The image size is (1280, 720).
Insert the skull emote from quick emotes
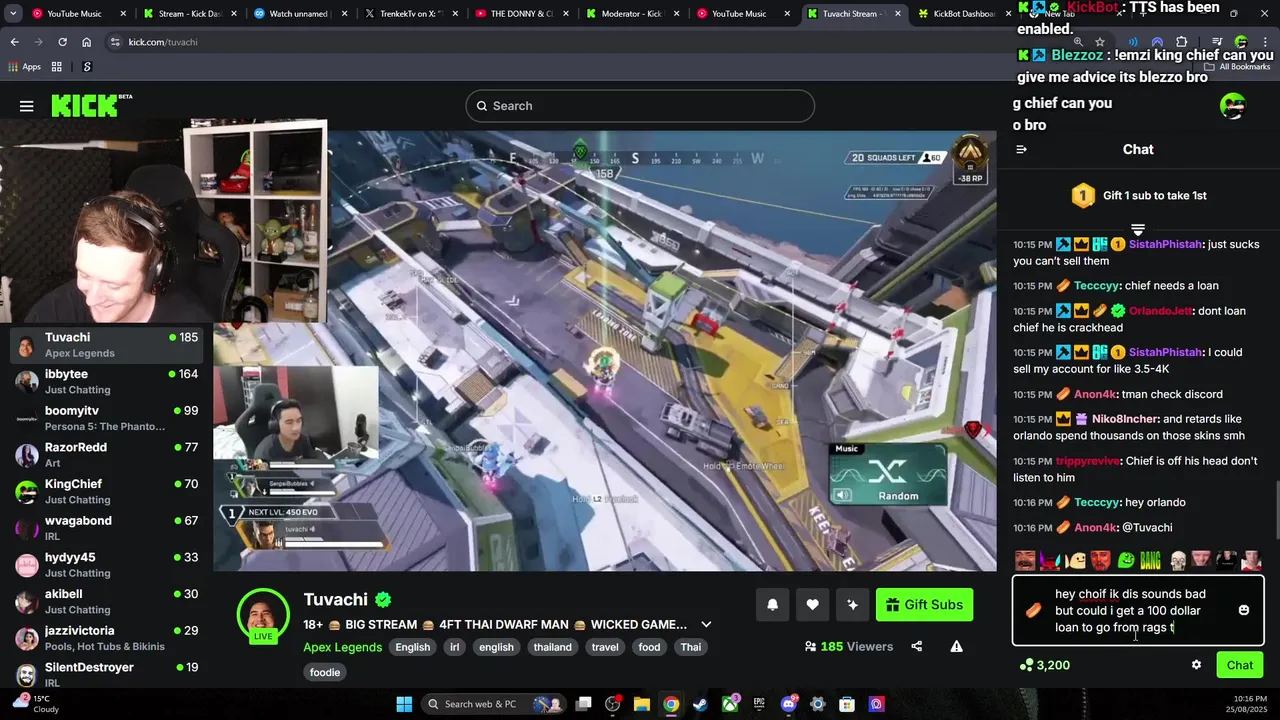1178,560
